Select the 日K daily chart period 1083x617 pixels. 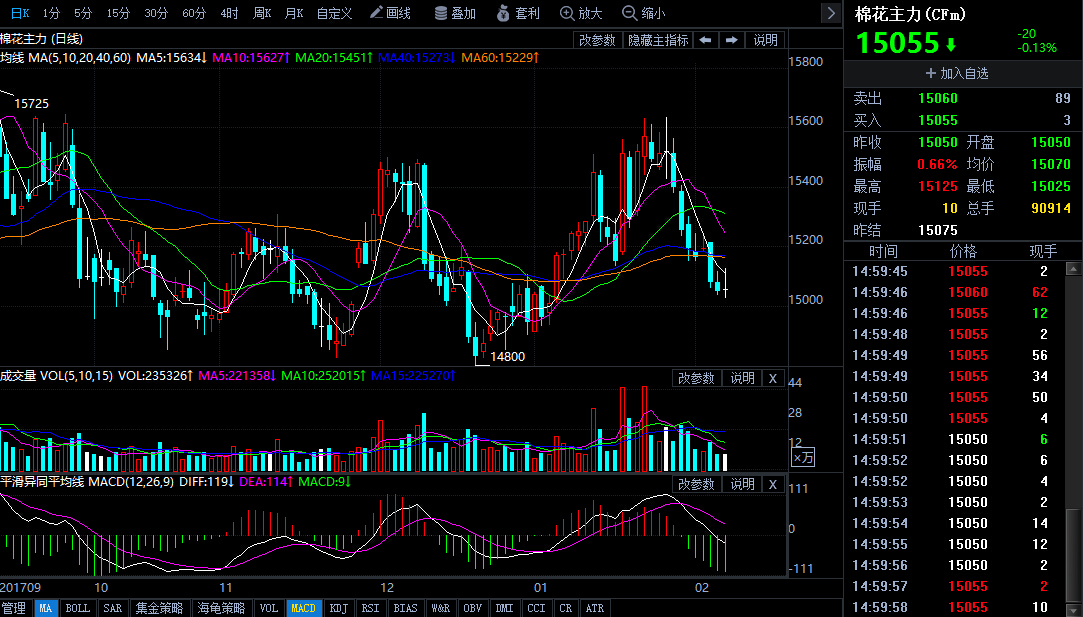coord(20,13)
